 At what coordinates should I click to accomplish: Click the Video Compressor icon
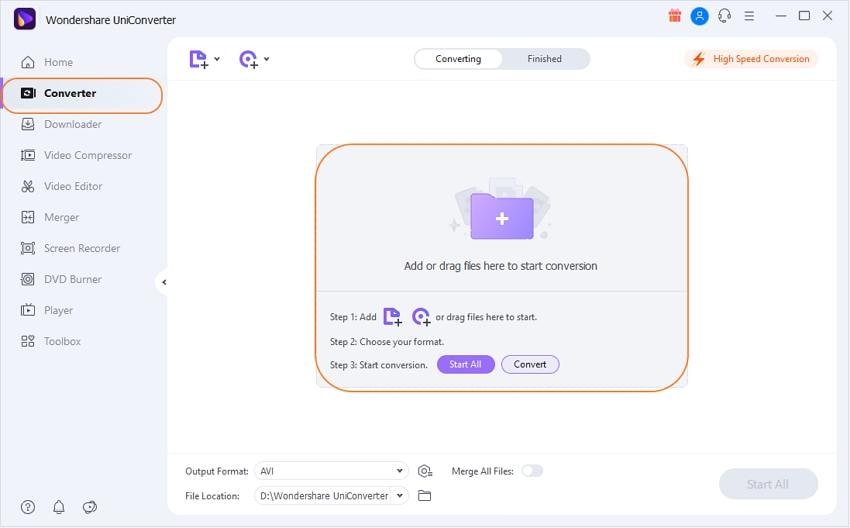pyautogui.click(x=28, y=155)
